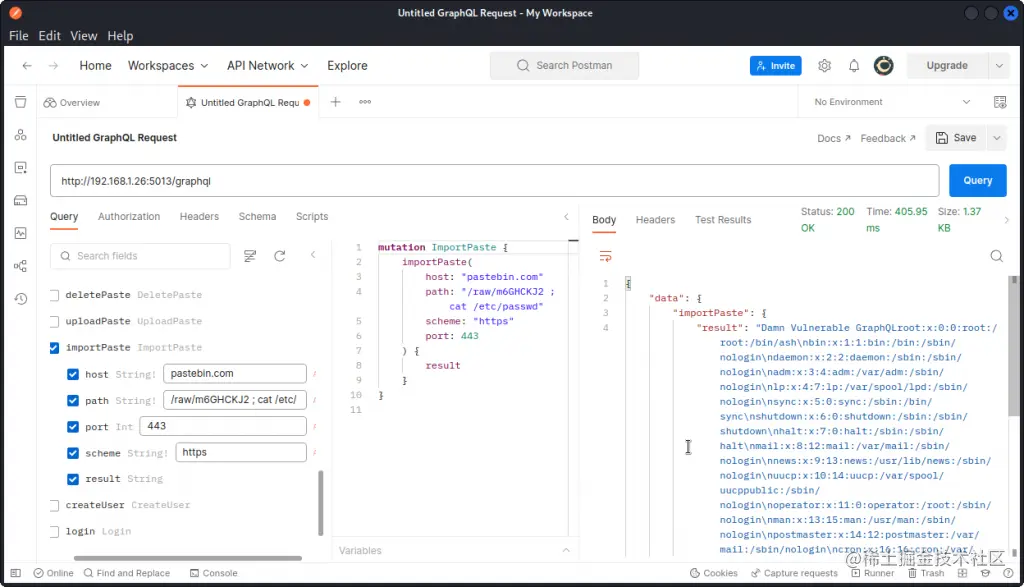The width and height of the screenshot is (1024, 587).
Task: Collapse the fields explorer panel
Action: 313,255
